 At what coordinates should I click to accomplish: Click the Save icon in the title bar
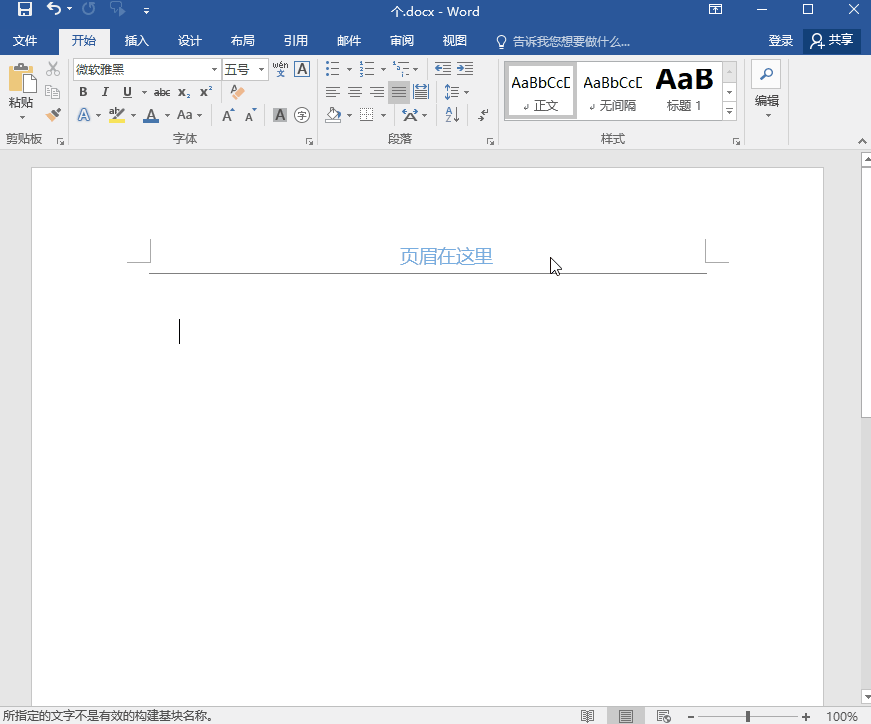(x=24, y=11)
